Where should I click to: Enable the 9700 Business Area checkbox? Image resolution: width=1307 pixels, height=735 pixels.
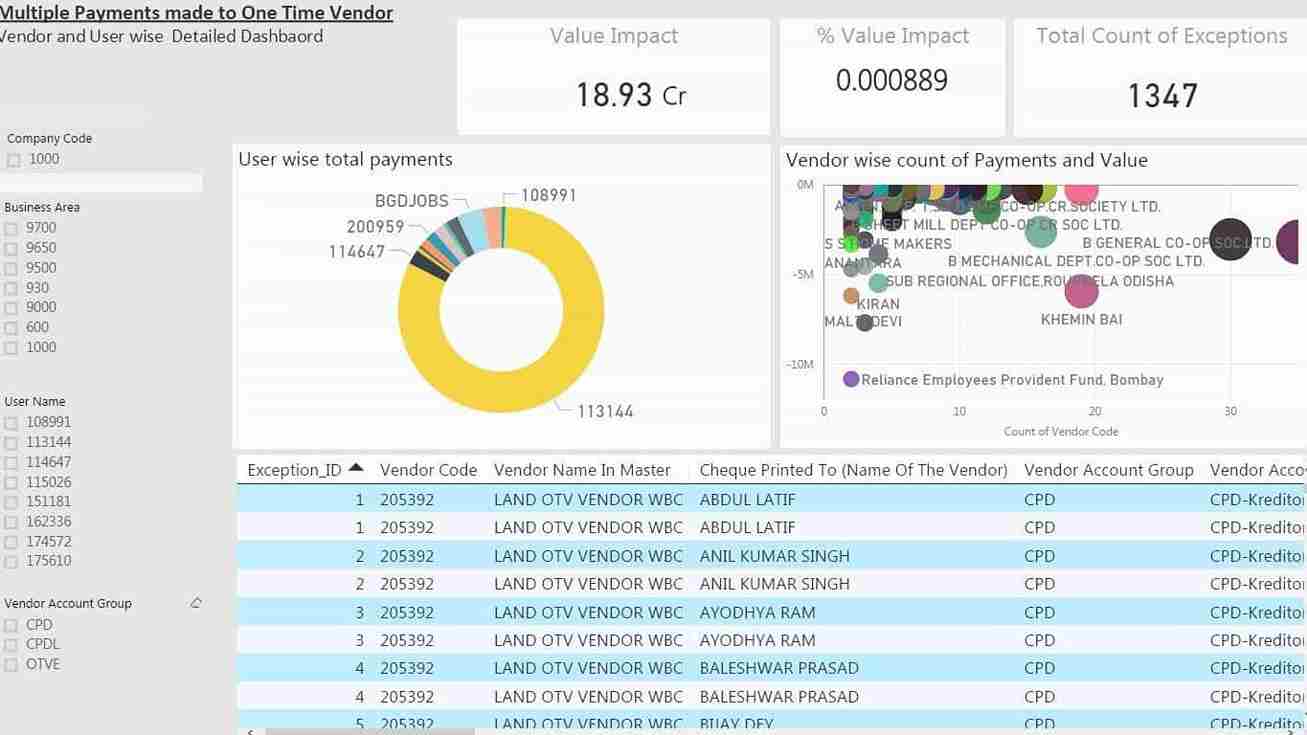point(11,228)
